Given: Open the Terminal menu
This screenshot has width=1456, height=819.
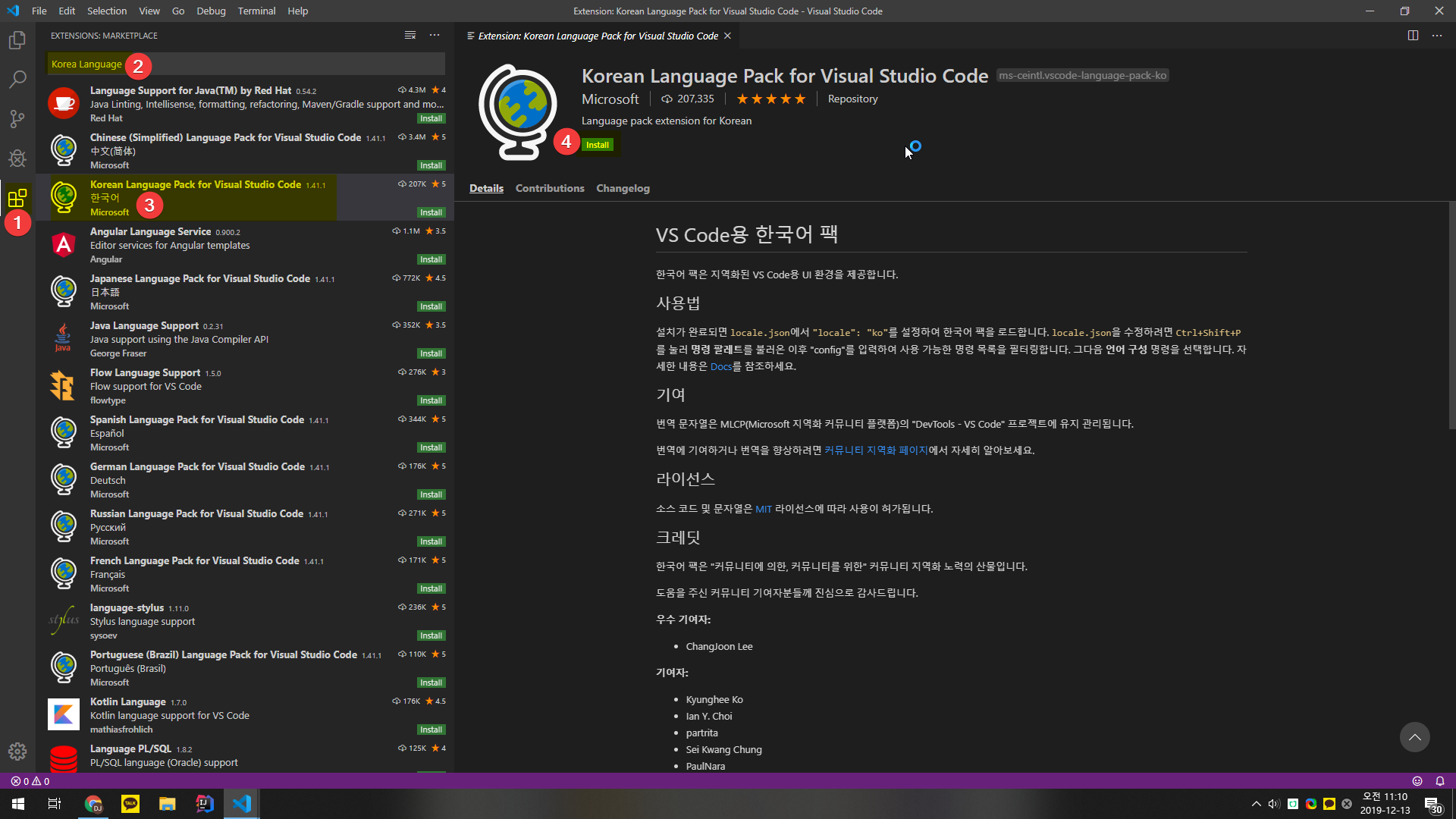Looking at the screenshot, I should (x=256, y=11).
